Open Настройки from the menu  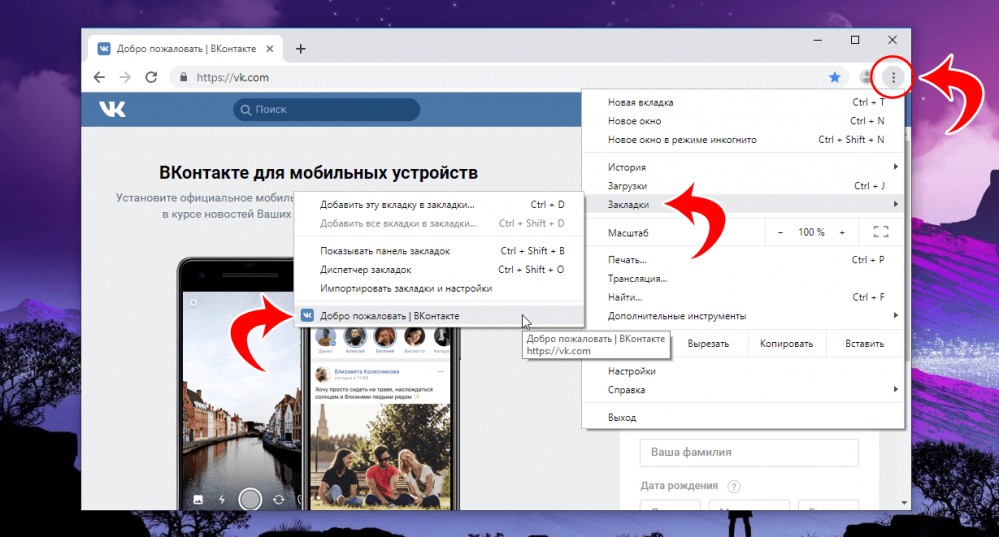coord(743,371)
